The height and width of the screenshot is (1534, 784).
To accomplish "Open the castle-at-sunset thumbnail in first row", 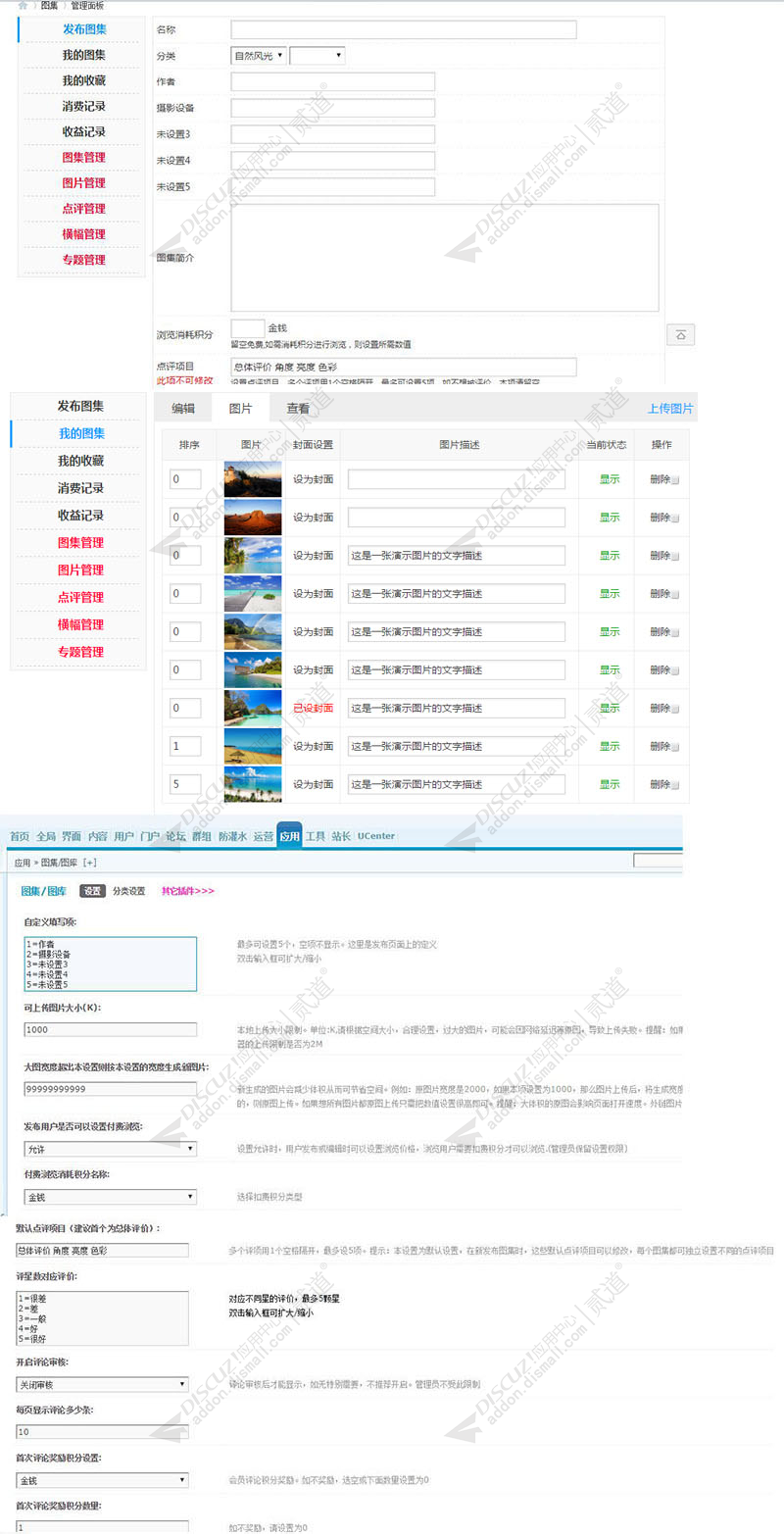I will [252, 479].
